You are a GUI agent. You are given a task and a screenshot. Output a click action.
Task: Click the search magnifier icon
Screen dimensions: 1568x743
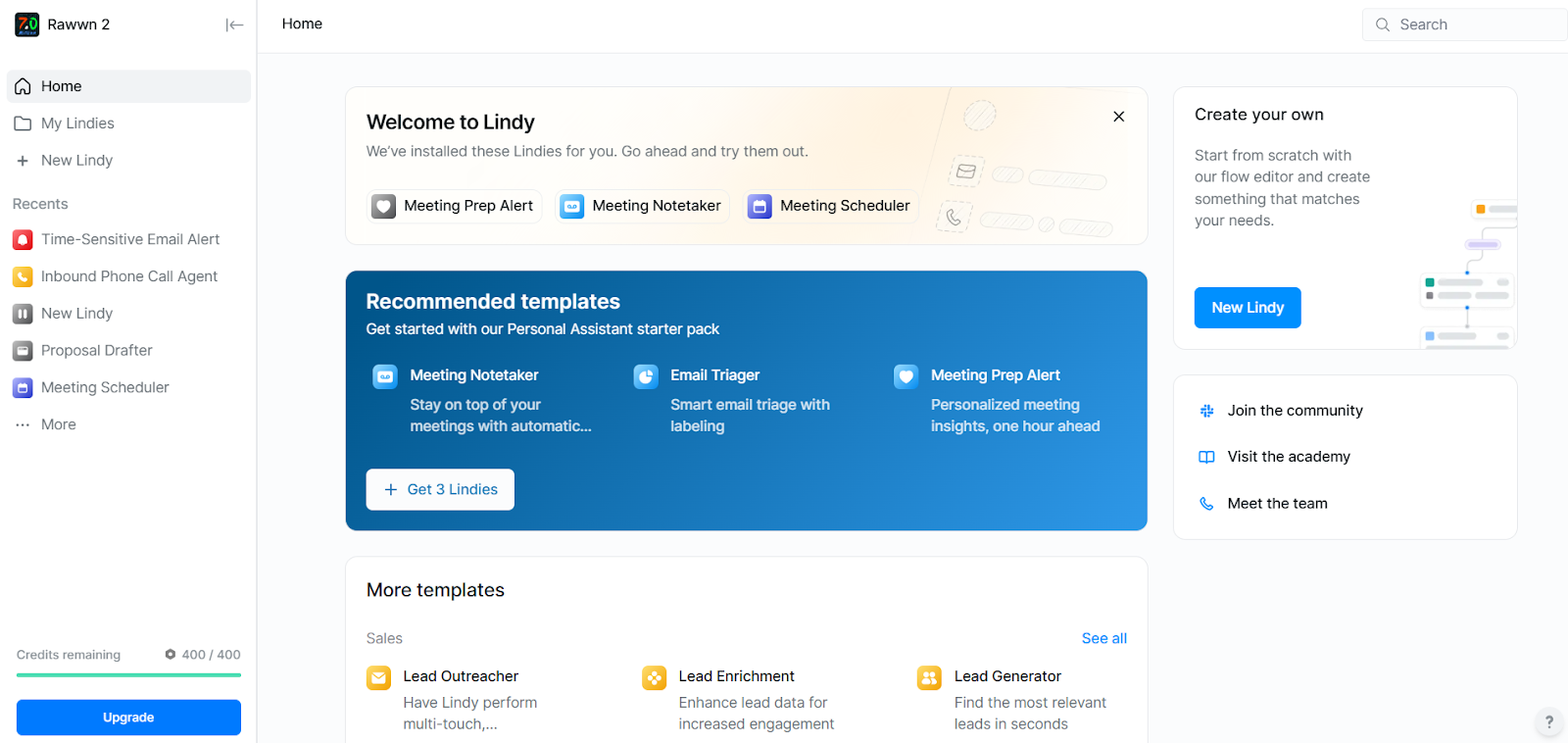click(x=1383, y=25)
